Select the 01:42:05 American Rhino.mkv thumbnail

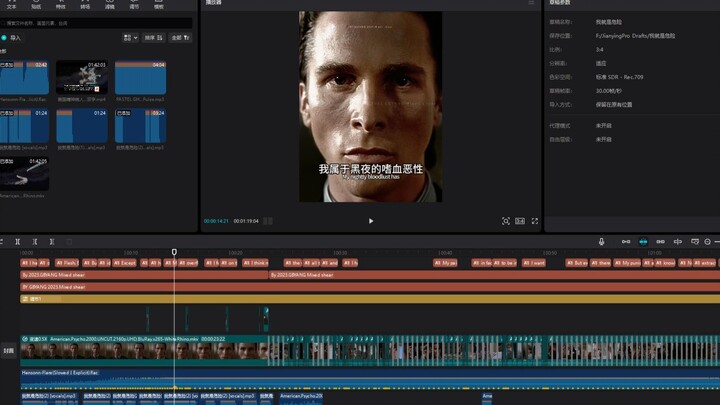point(24,174)
